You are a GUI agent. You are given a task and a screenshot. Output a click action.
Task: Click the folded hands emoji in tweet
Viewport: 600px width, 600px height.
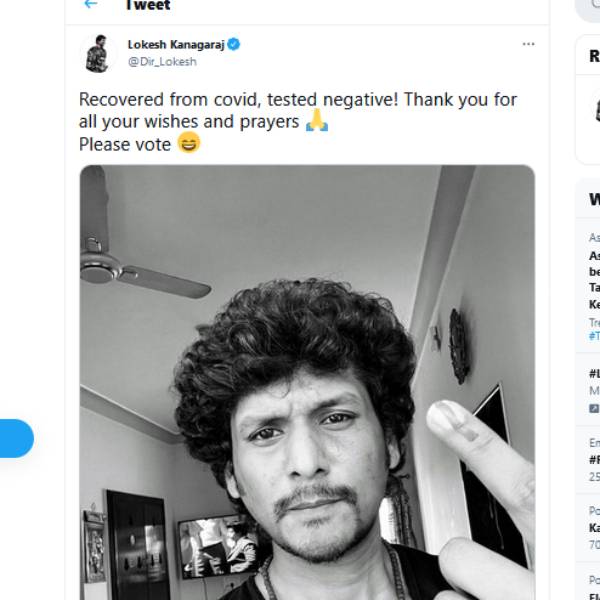pyautogui.click(x=317, y=120)
